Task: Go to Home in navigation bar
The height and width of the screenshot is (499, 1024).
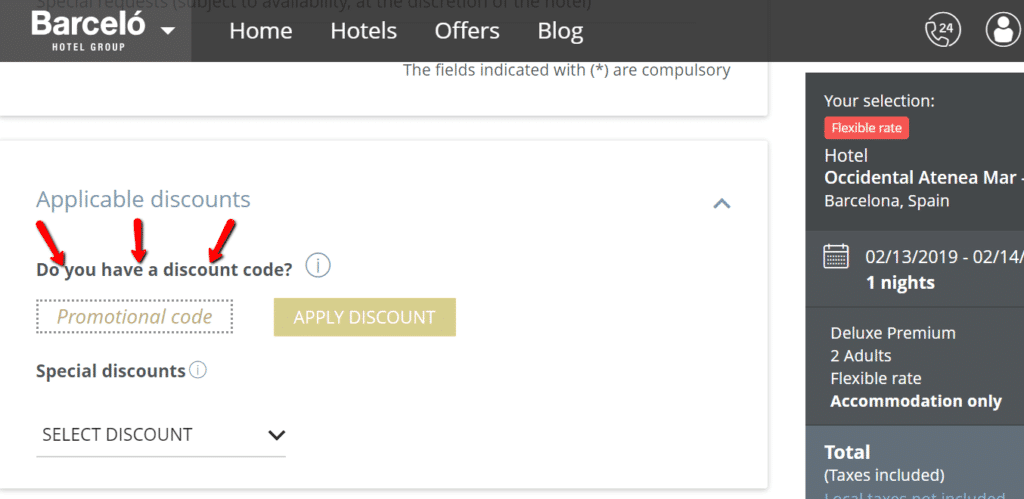Action: (261, 31)
